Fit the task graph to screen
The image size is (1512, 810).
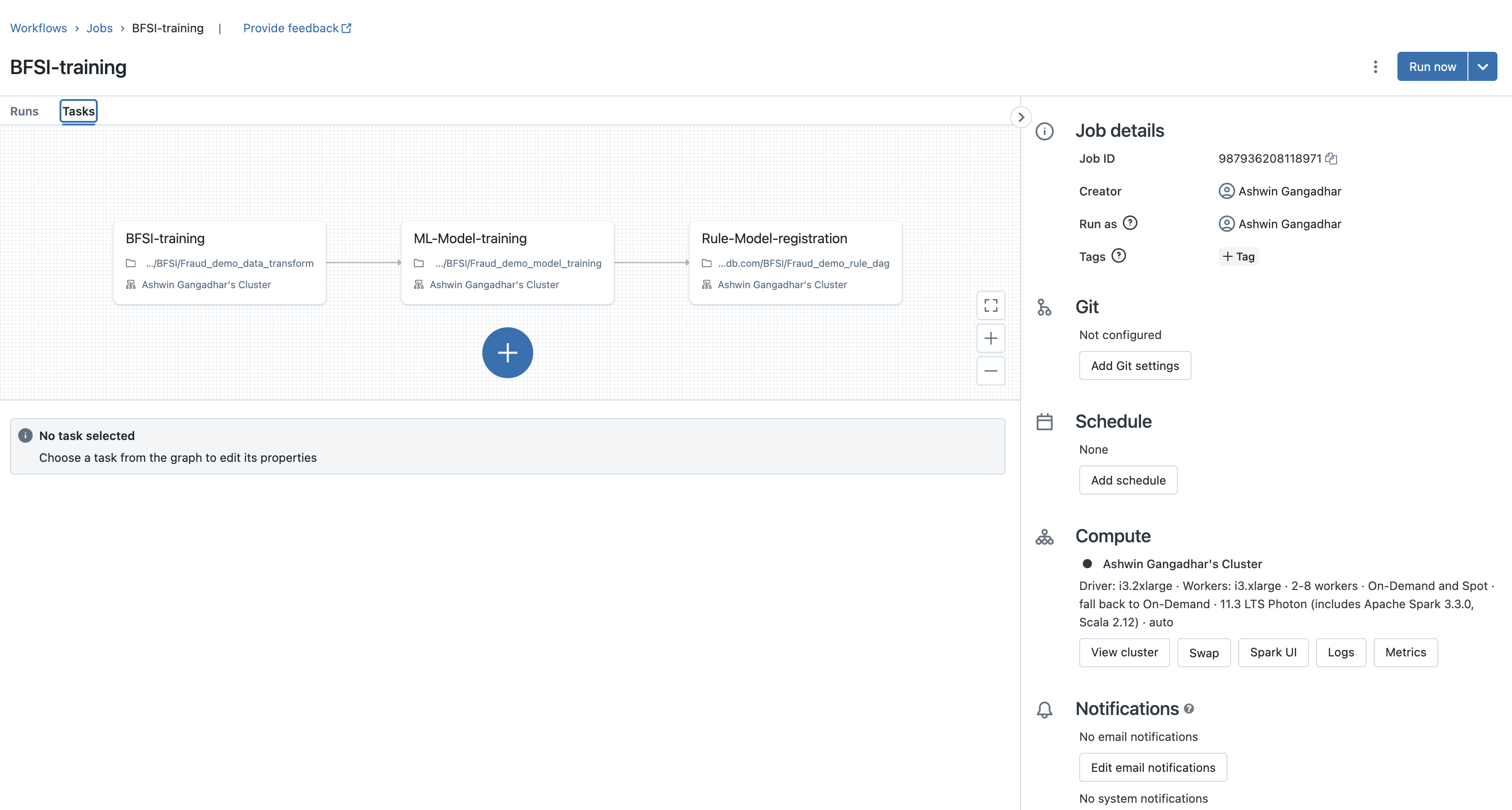(x=991, y=305)
